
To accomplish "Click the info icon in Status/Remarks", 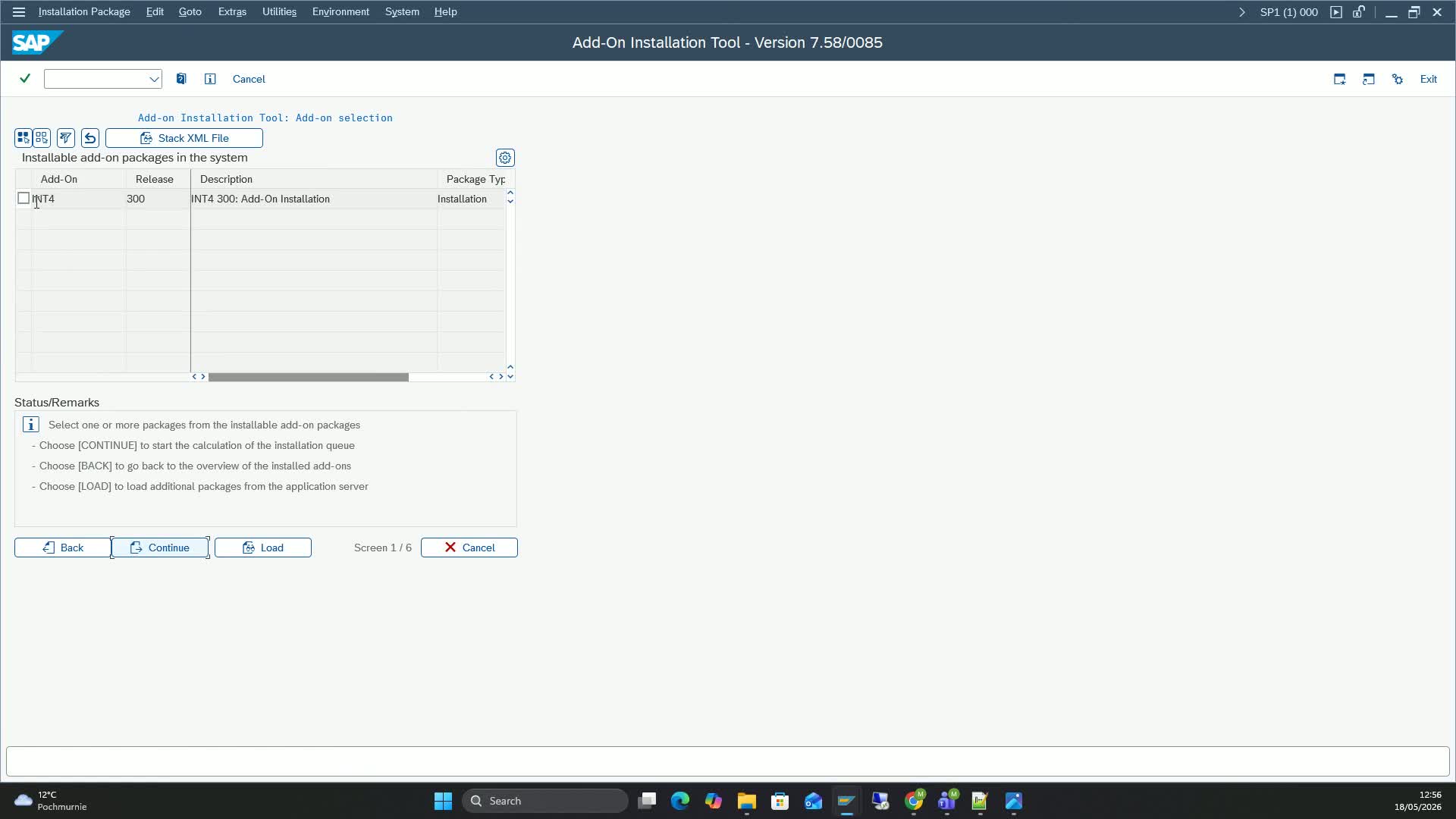I will pos(31,425).
